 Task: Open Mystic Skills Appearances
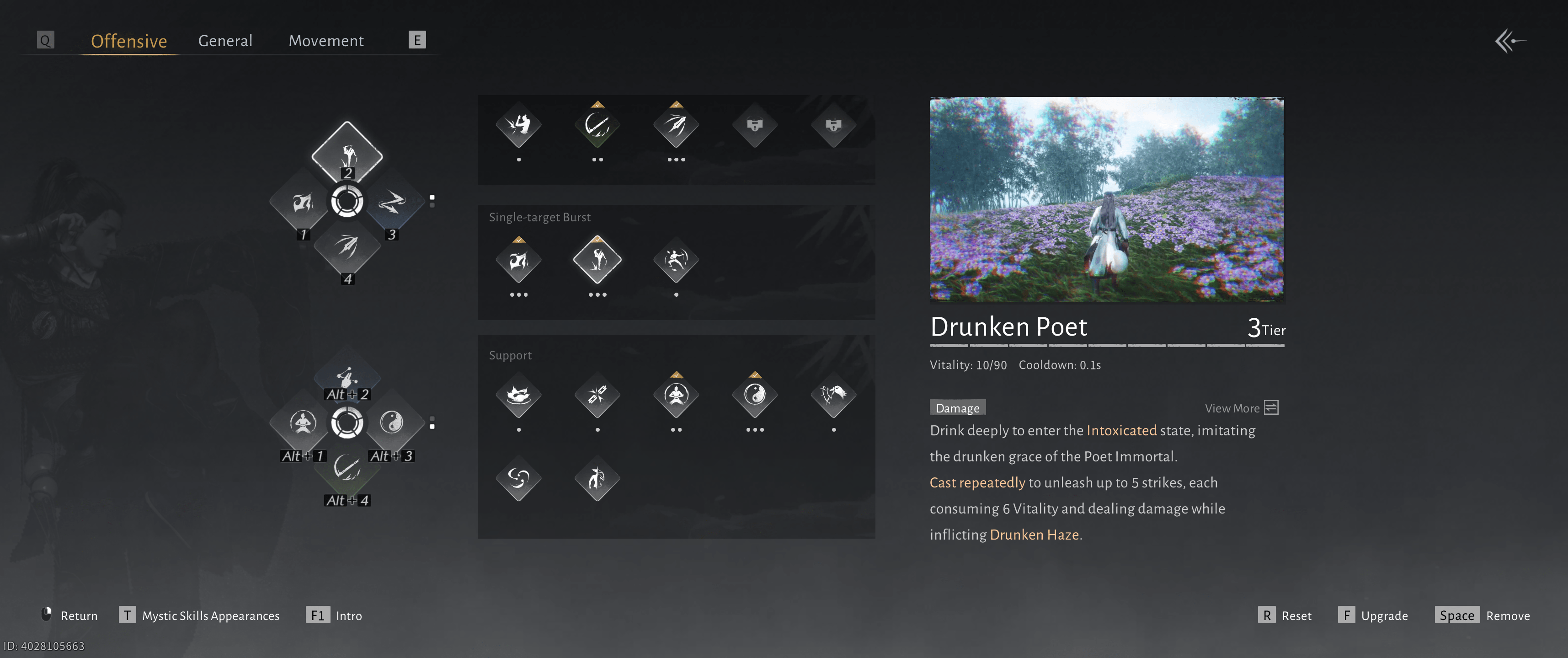tap(210, 615)
